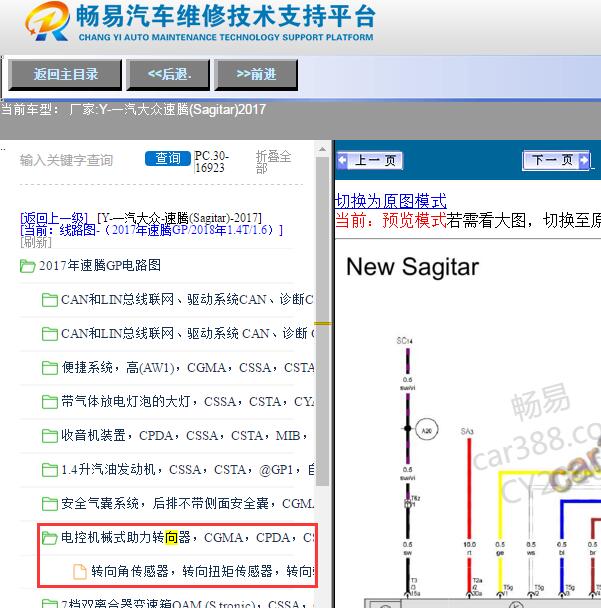Click the blue 查询 search button
Viewport: 601px width, 608px height.
click(168, 158)
